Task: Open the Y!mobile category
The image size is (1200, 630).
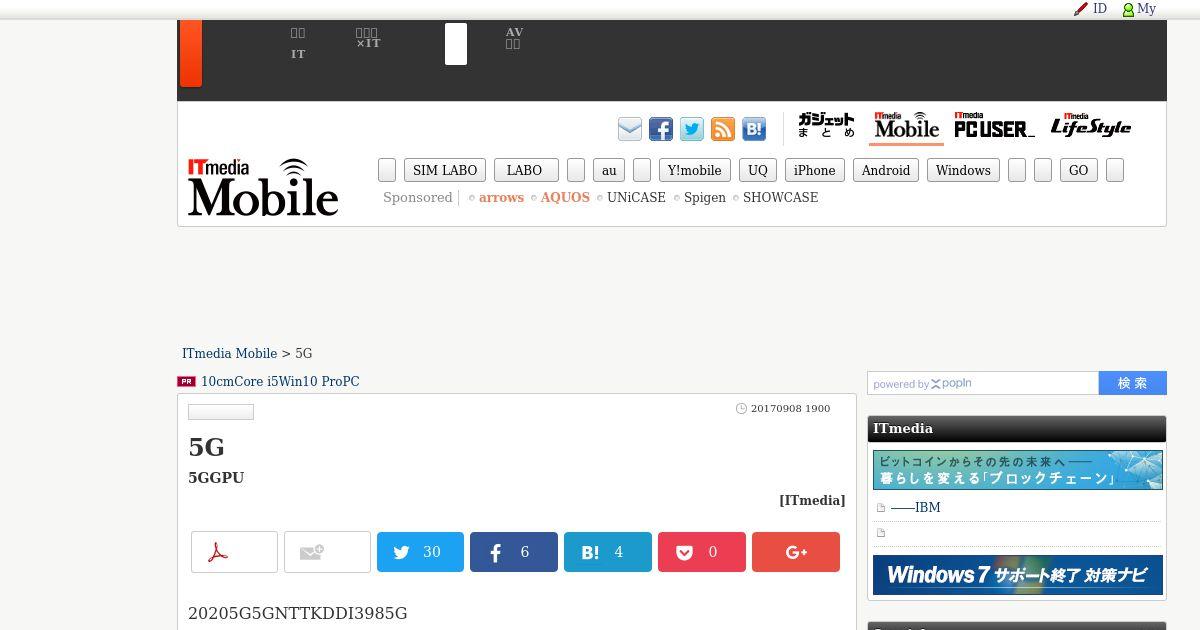Action: 695,170
